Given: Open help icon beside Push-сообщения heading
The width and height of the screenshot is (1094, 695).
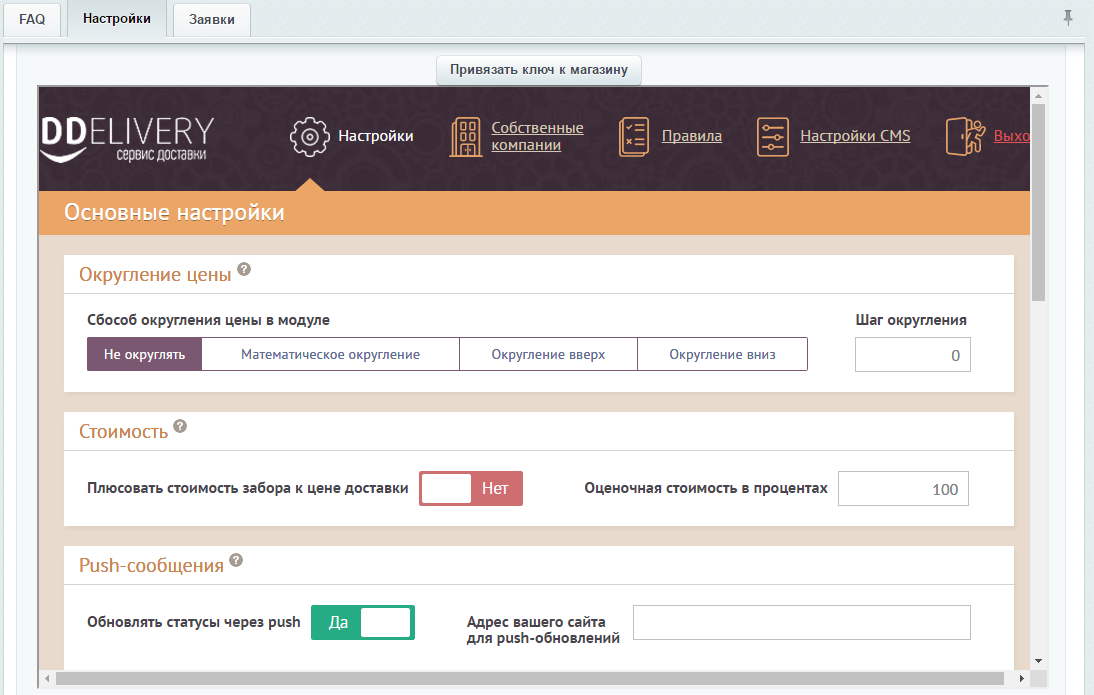Looking at the screenshot, I should pos(236,560).
